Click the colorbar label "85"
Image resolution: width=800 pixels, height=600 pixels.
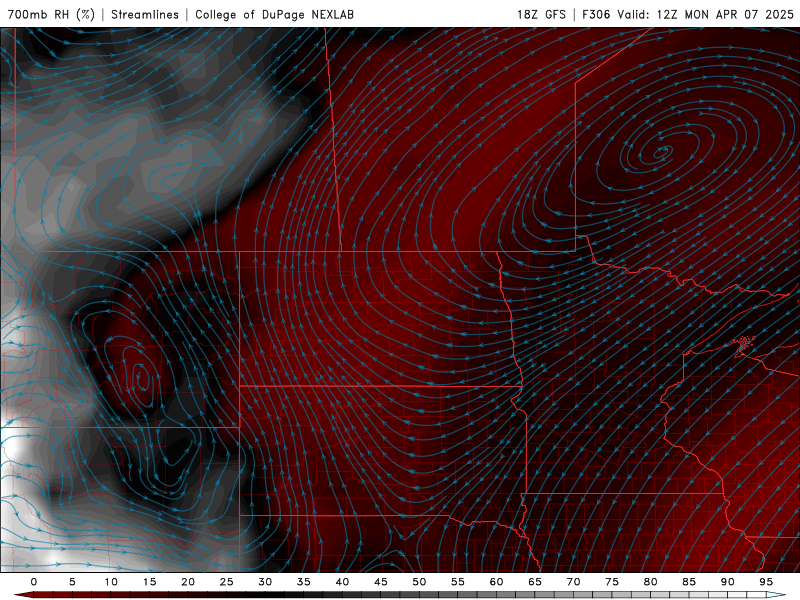[x=689, y=582]
